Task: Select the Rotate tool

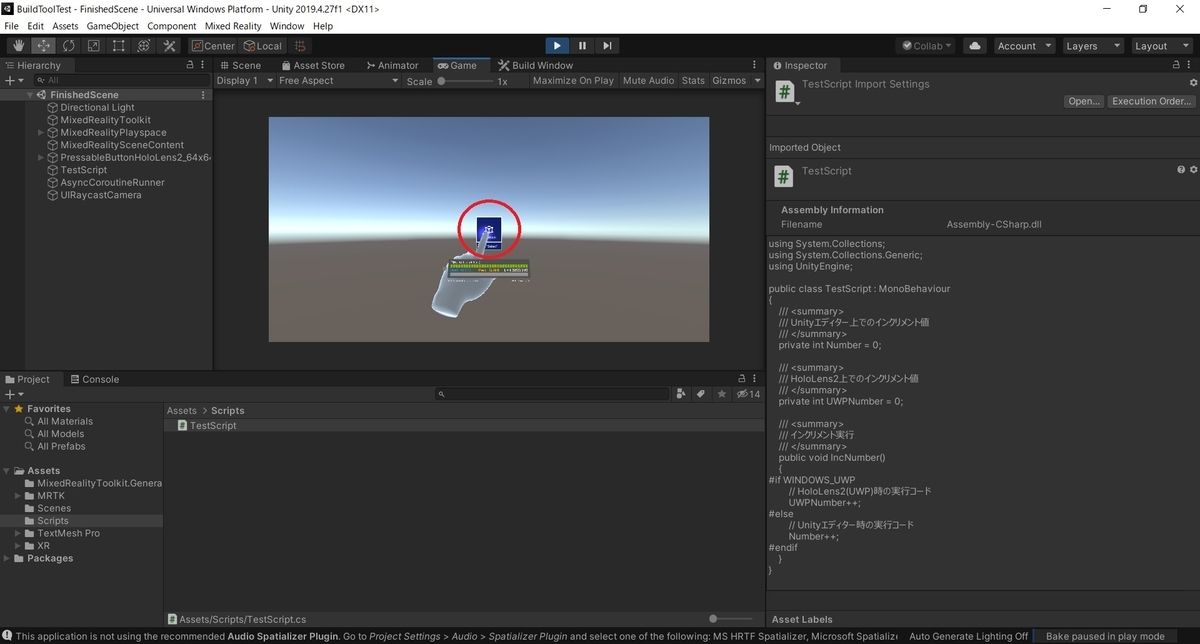Action: point(69,46)
